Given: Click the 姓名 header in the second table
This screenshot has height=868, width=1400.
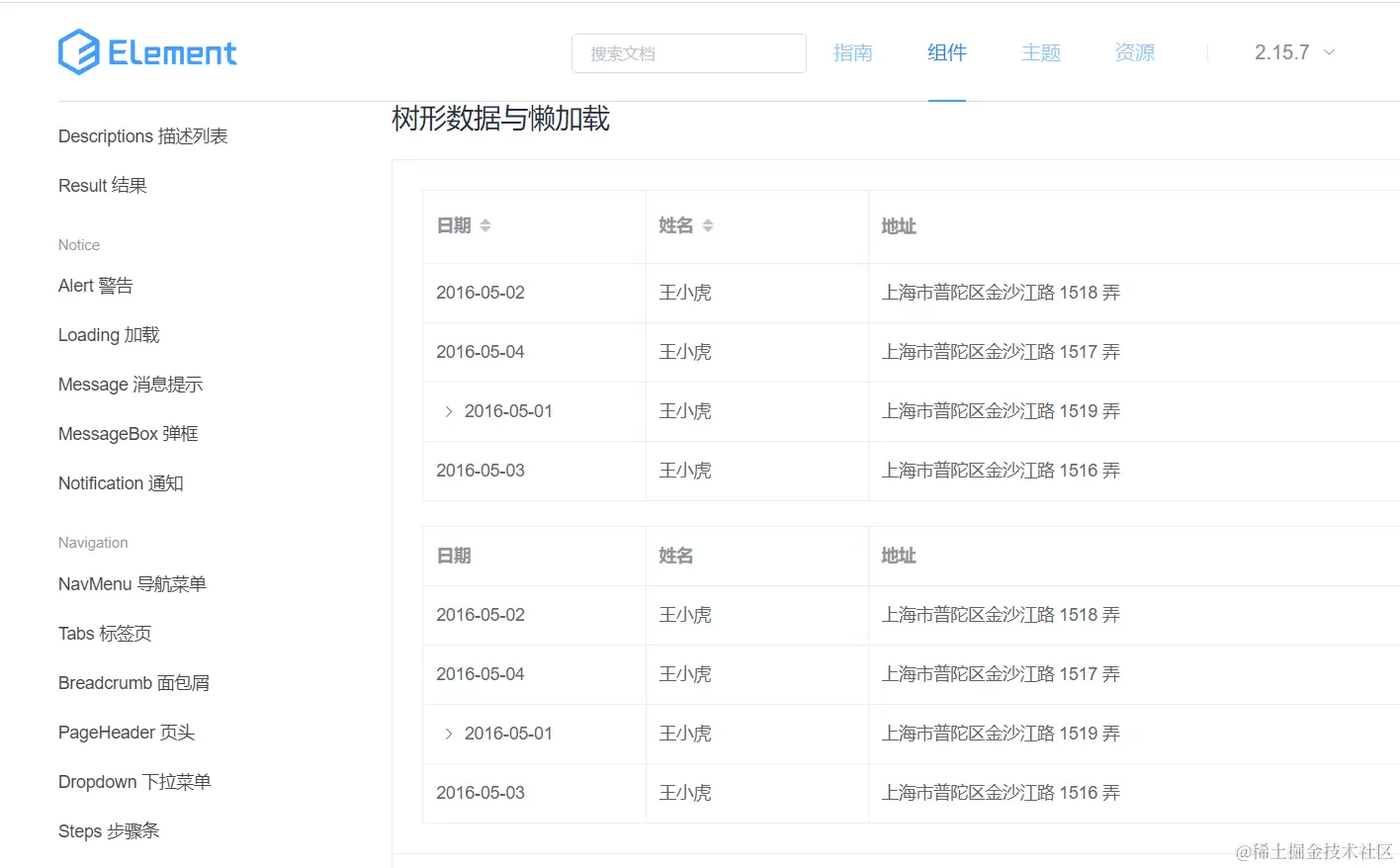Looking at the screenshot, I should pos(676,556).
